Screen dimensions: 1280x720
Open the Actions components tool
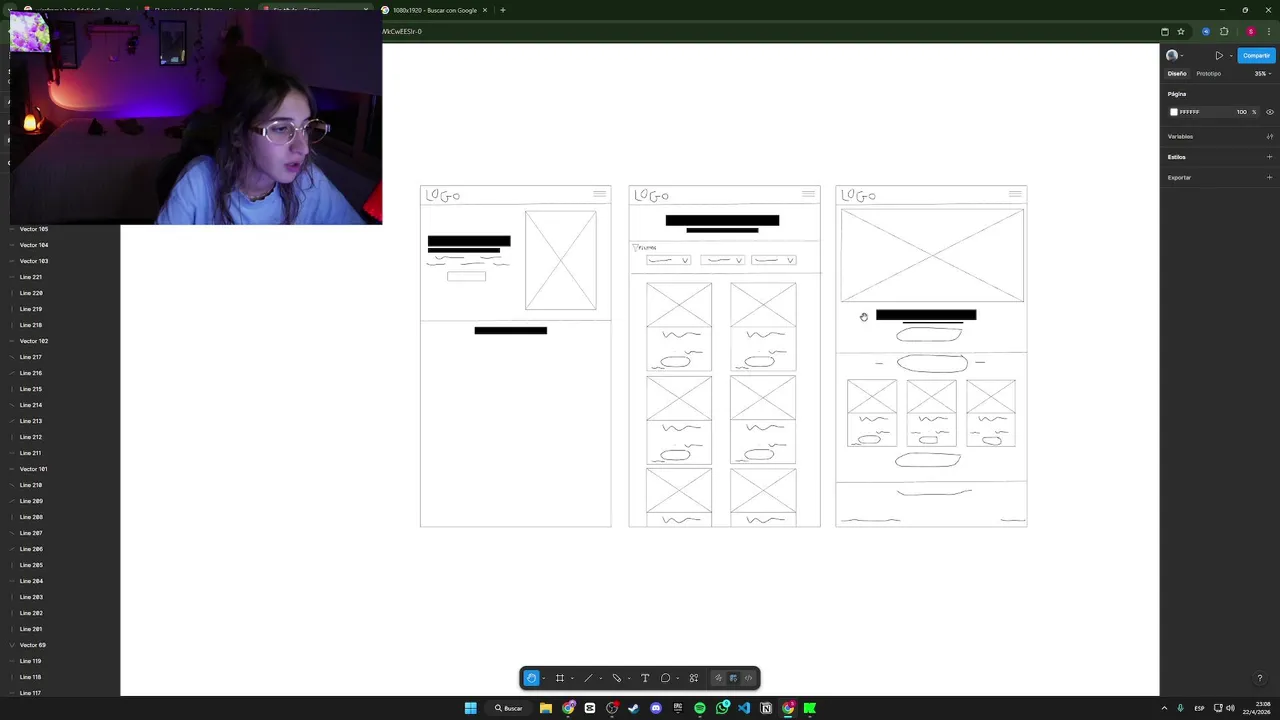coord(694,678)
